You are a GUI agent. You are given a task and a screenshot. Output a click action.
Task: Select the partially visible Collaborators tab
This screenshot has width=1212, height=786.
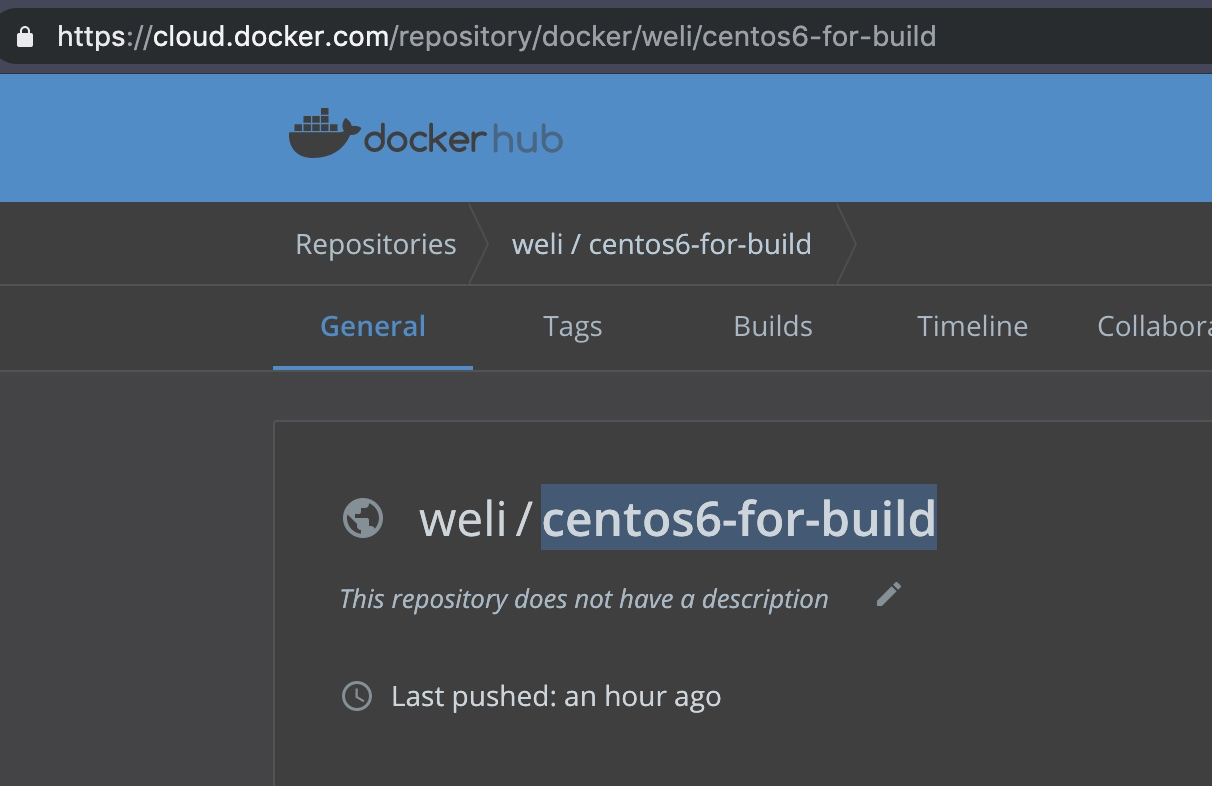(1154, 326)
